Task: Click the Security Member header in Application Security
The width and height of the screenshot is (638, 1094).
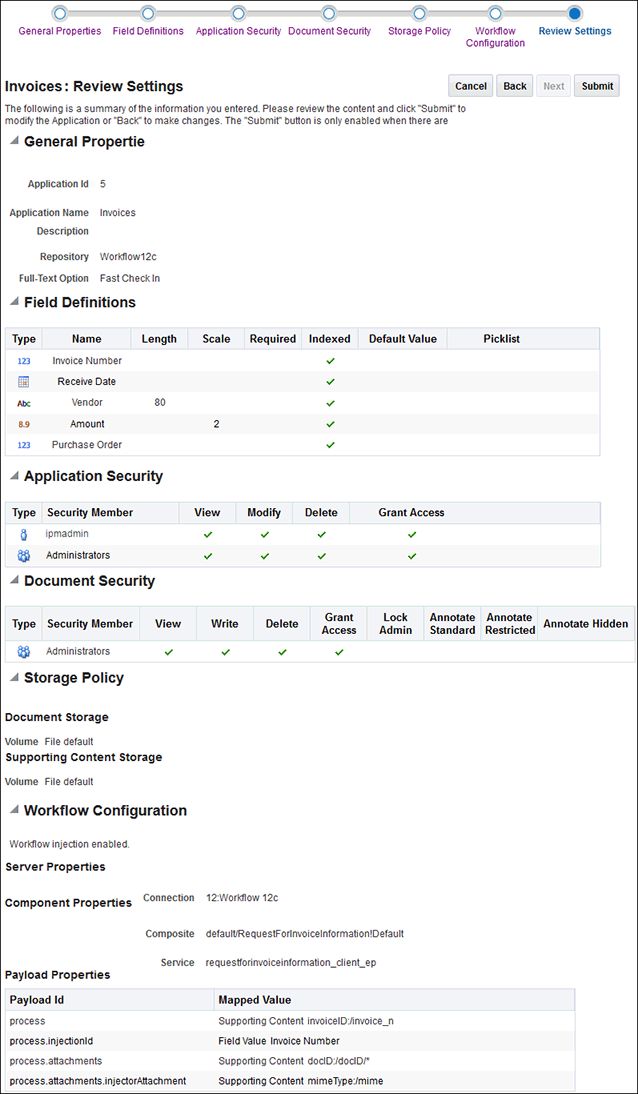Action: [110, 512]
